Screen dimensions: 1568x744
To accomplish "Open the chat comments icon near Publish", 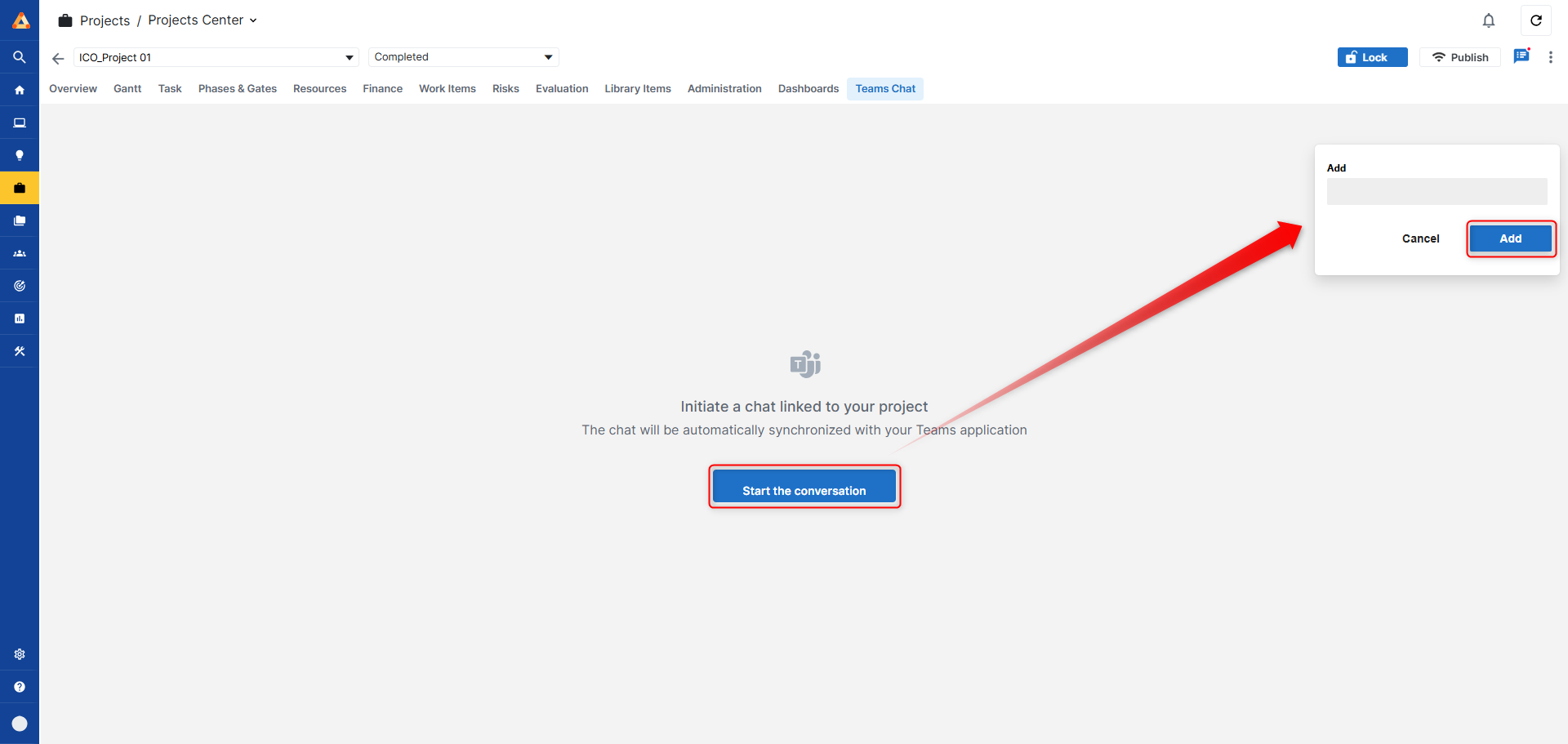I will pyautogui.click(x=1521, y=56).
